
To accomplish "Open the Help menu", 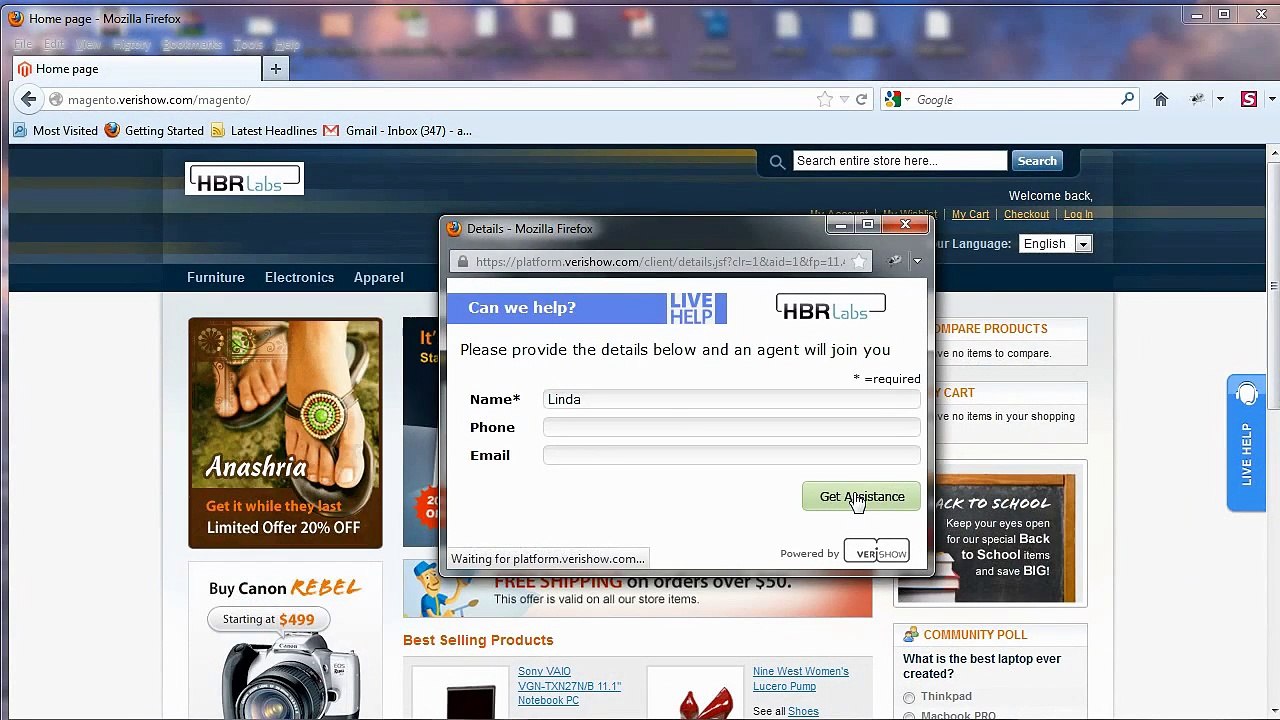I will [287, 44].
